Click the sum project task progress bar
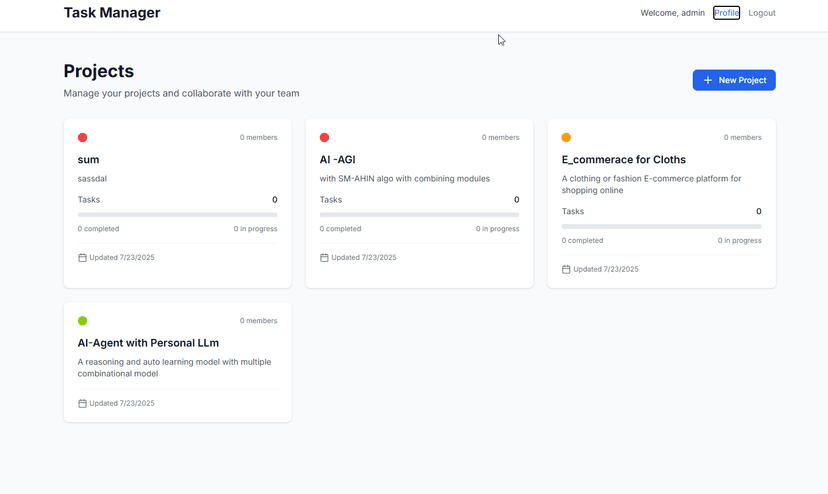This screenshot has height=494, width=828. (x=177, y=214)
